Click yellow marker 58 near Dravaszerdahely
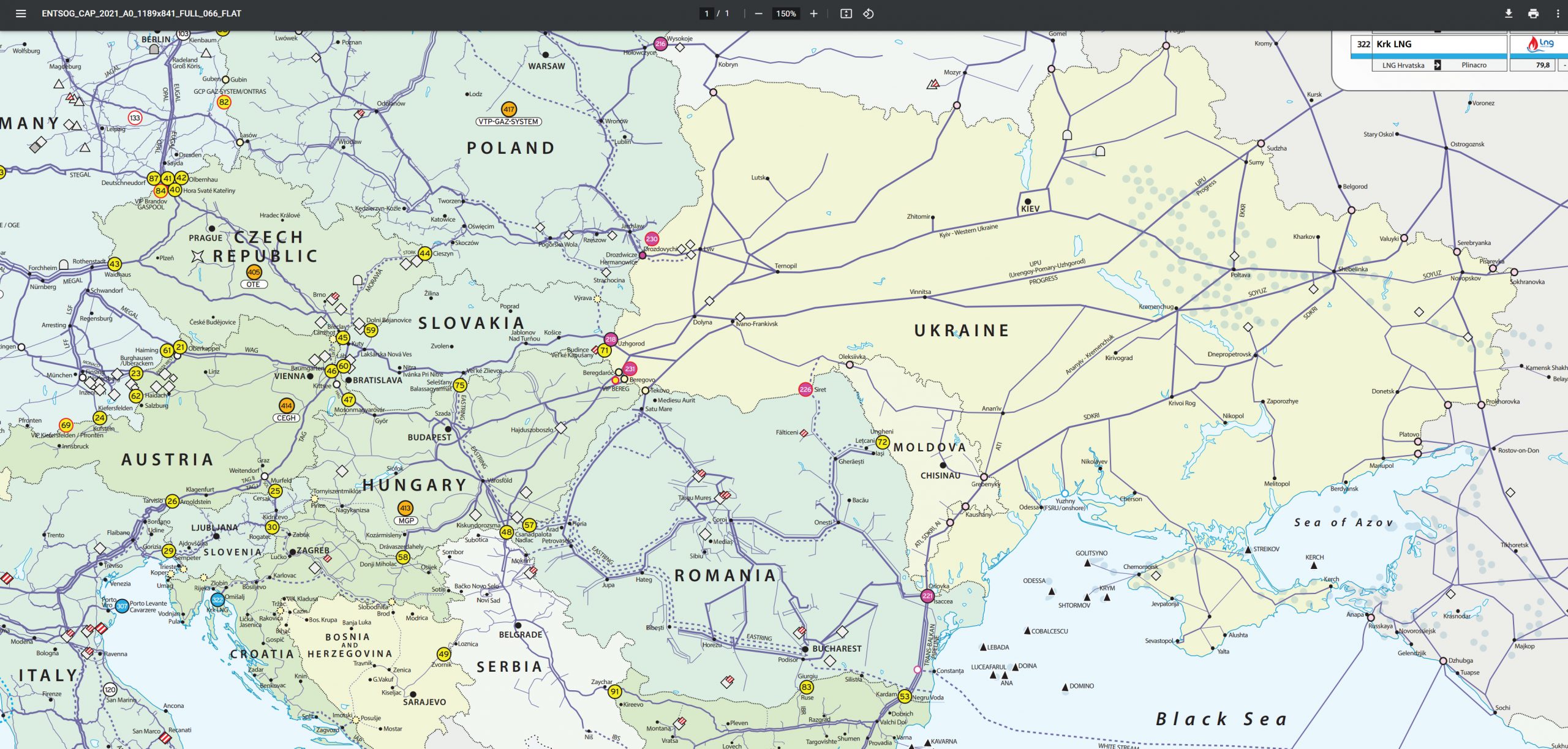 pos(402,557)
